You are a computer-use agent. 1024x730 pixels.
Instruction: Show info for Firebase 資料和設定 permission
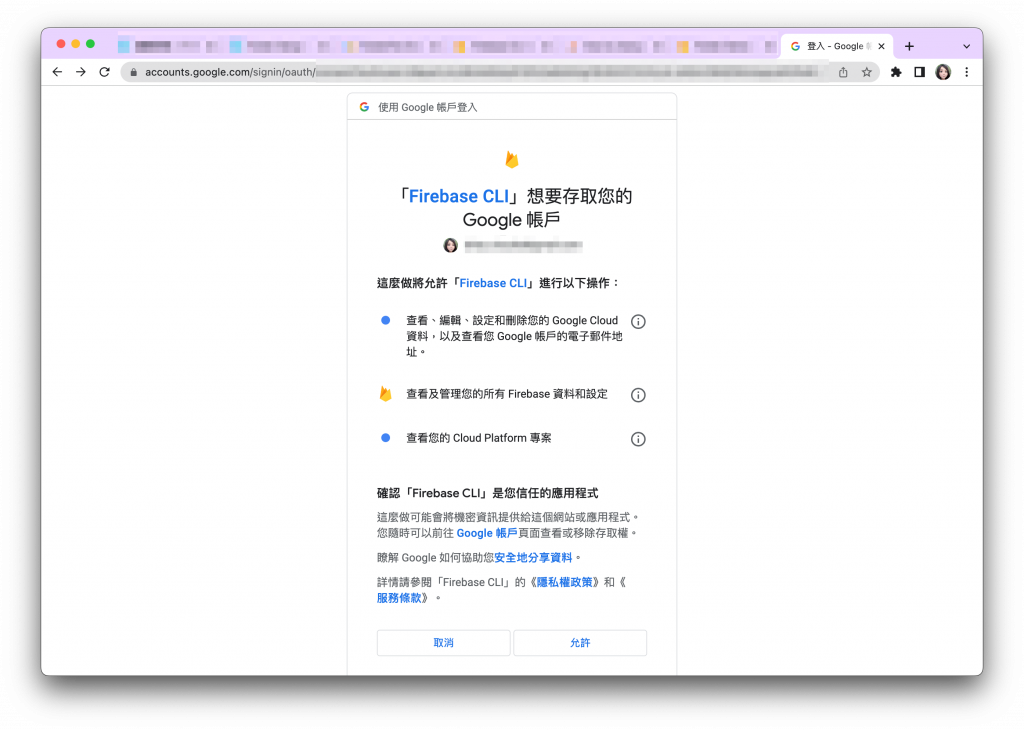click(x=638, y=395)
